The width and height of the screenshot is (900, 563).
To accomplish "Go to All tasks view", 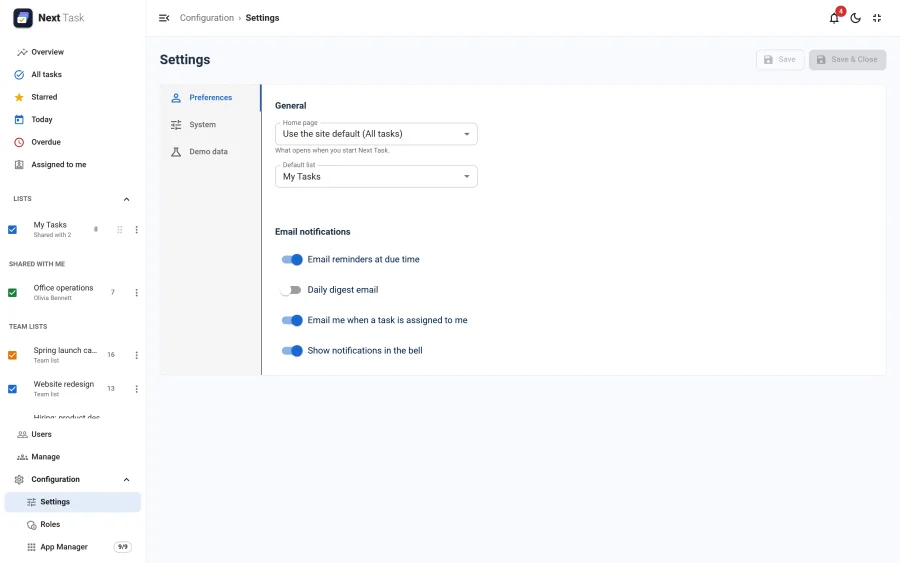I will (73, 75).
